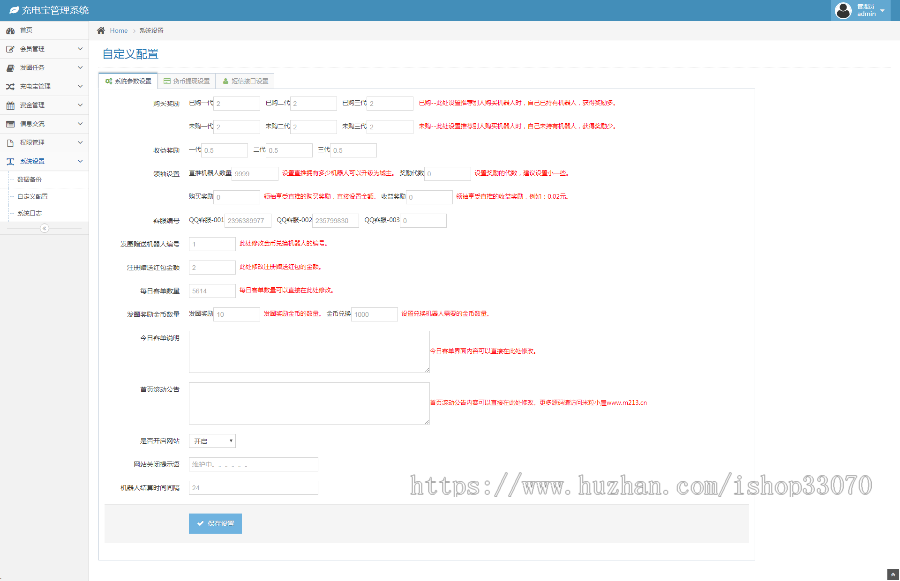Click the leaf logo in the header
The image size is (900, 581).
[x=14, y=10]
